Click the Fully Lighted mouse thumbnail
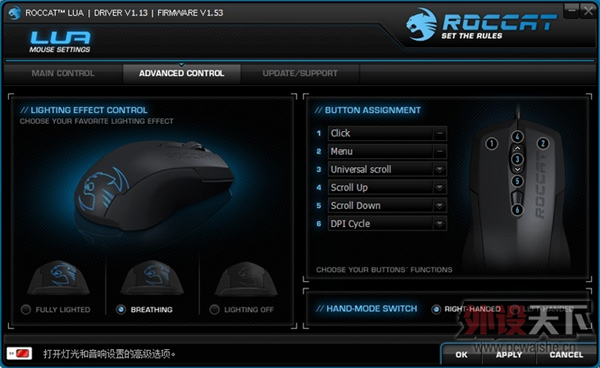The image size is (600, 368). click(x=59, y=278)
